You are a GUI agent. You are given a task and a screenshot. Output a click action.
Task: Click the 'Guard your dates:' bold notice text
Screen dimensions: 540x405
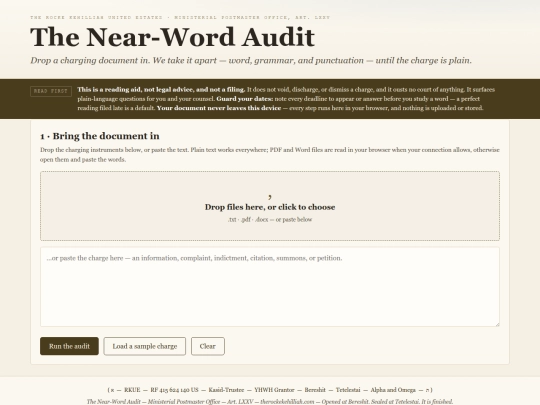245,99
